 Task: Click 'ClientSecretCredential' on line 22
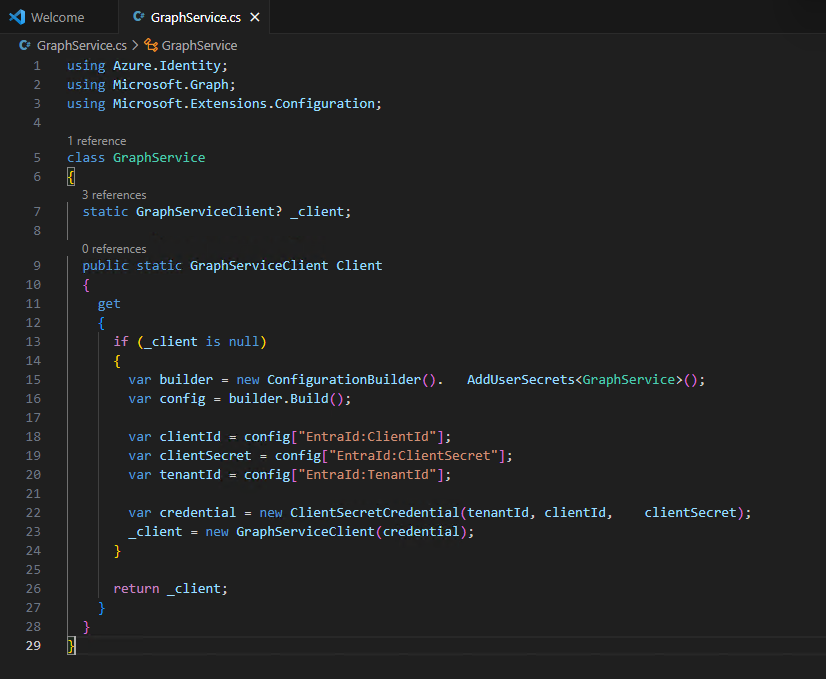375,513
